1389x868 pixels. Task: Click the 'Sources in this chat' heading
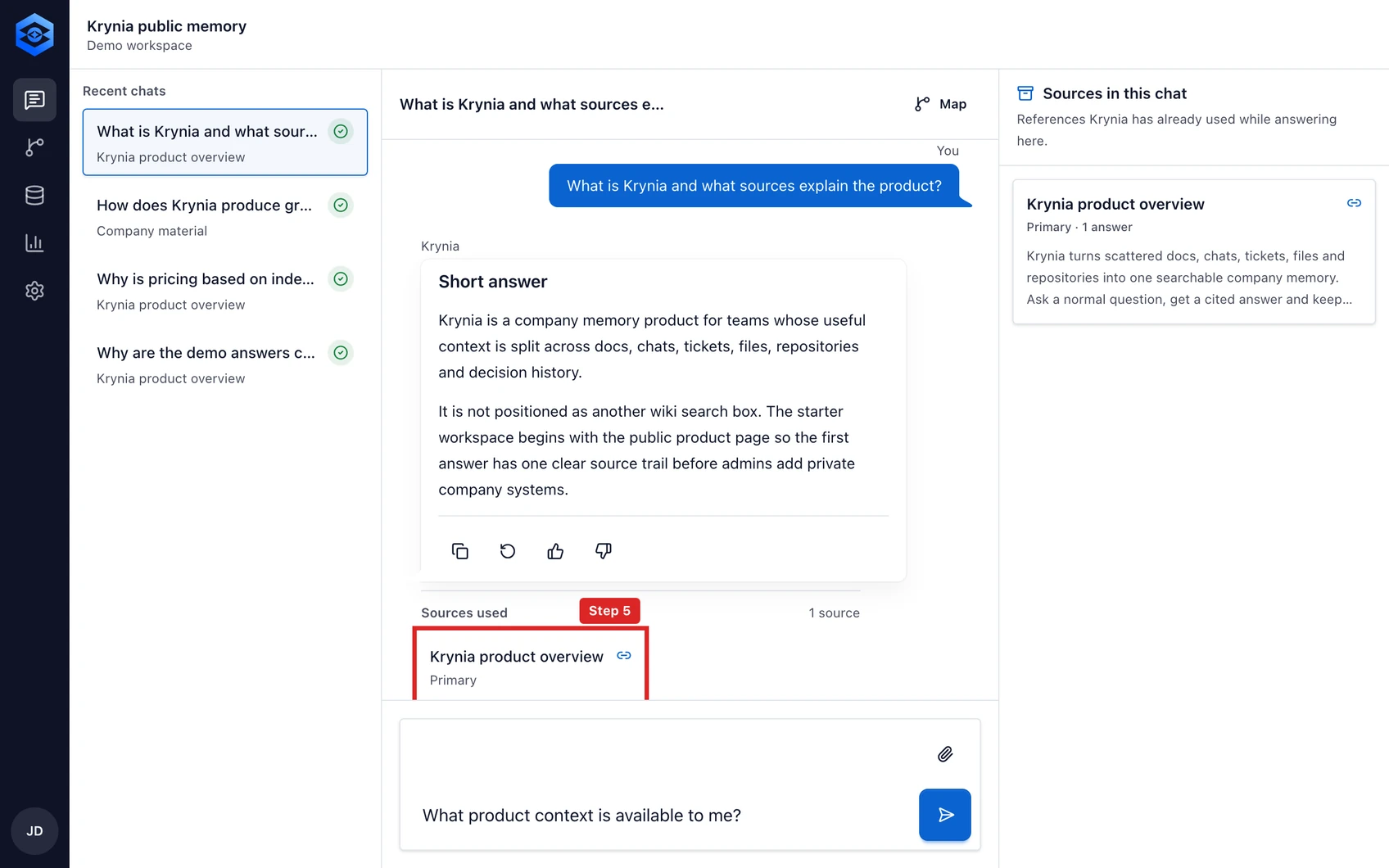click(1115, 93)
